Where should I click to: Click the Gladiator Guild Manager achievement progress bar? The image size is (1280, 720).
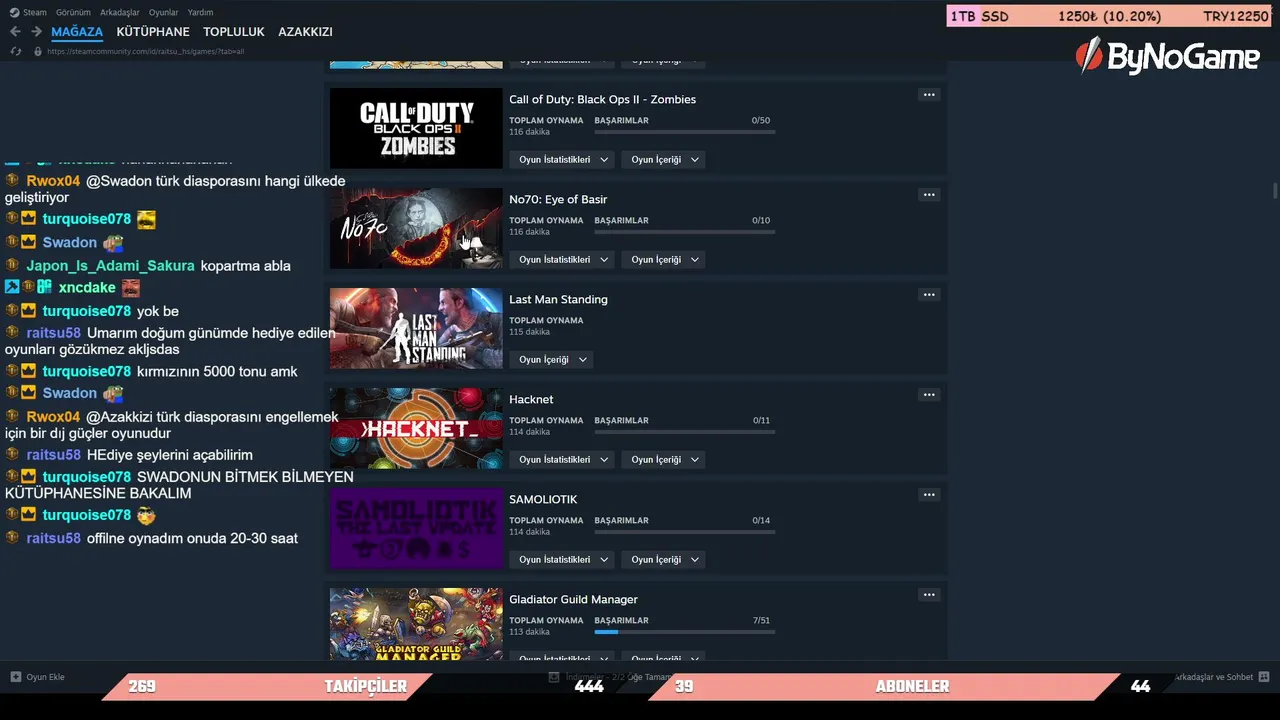click(x=685, y=632)
